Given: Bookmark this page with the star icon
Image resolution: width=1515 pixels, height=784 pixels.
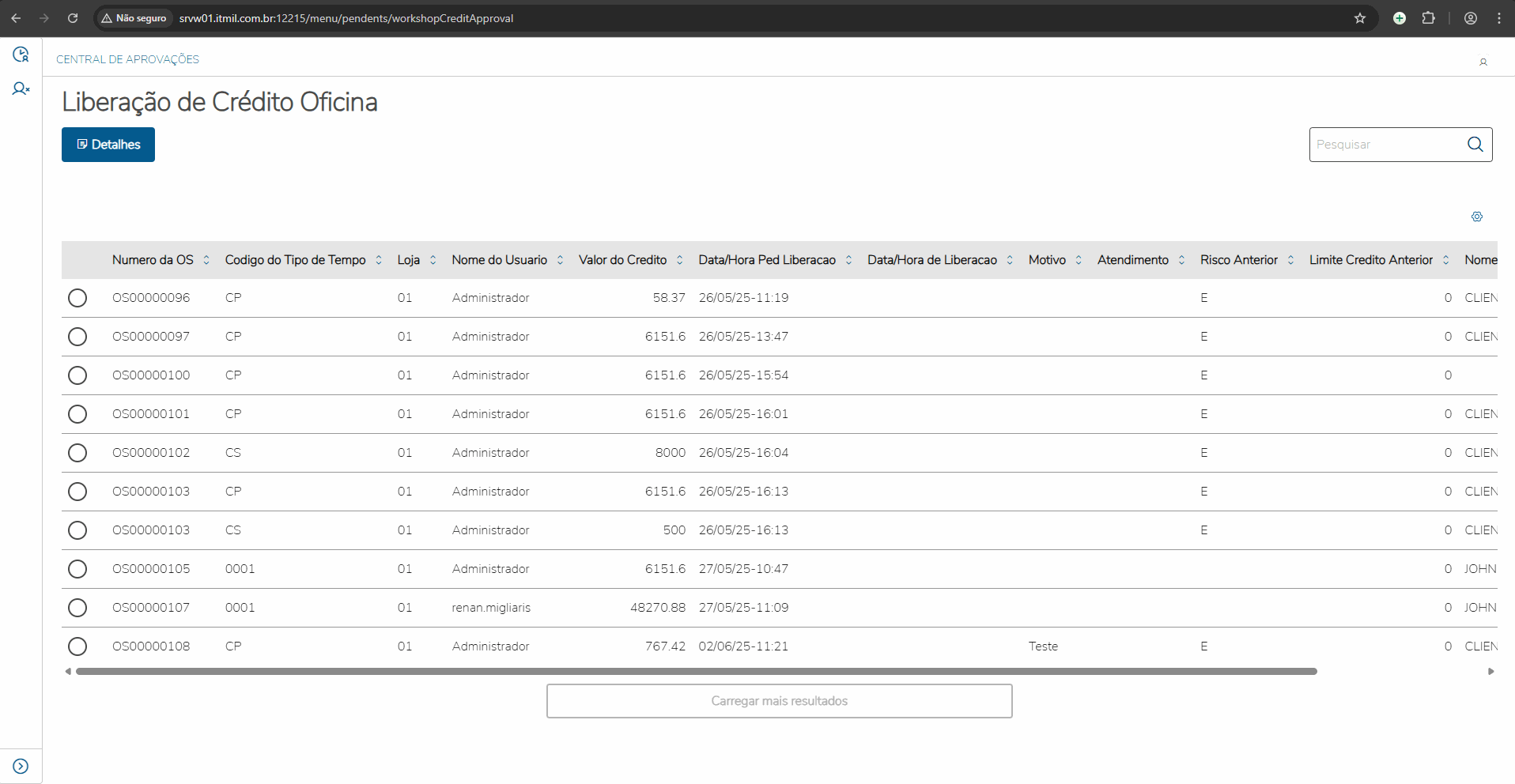Looking at the screenshot, I should (x=1359, y=18).
